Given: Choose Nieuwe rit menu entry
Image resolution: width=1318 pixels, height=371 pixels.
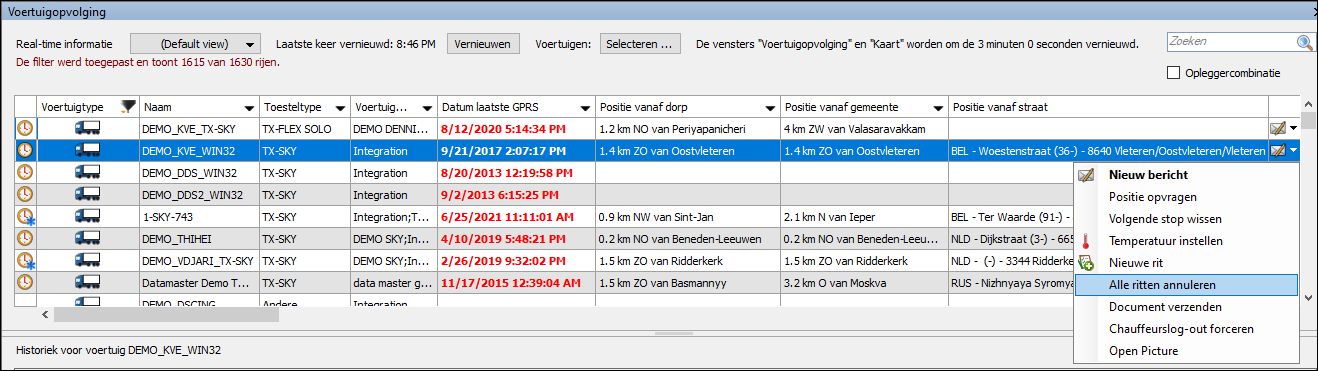Looking at the screenshot, I should (1186, 263).
